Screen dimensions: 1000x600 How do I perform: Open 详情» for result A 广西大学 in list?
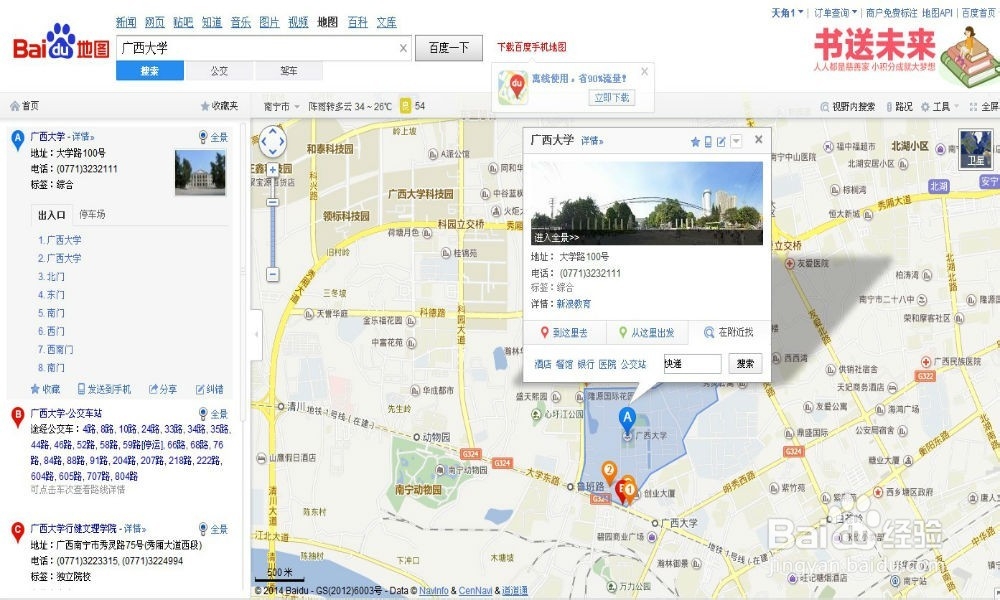(83, 136)
